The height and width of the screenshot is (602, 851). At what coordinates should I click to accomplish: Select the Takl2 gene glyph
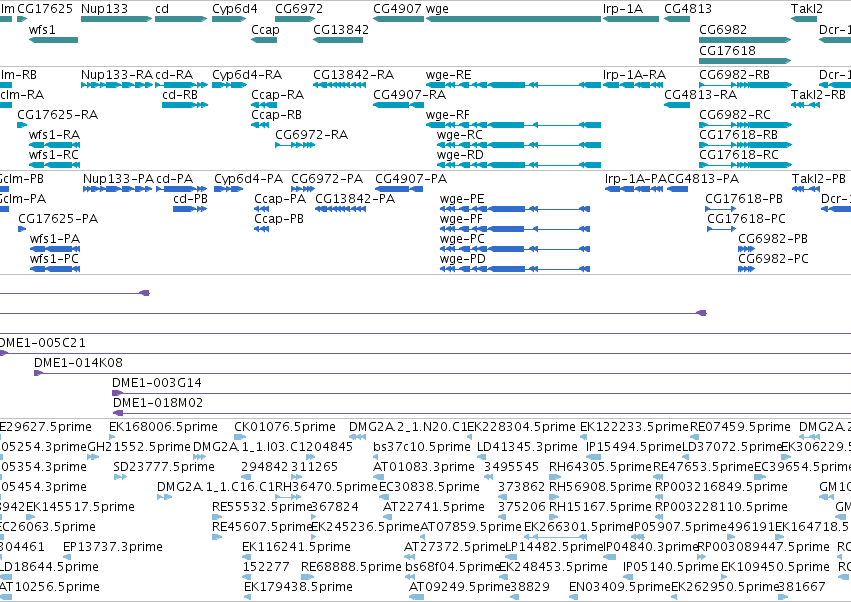[x=804, y=19]
